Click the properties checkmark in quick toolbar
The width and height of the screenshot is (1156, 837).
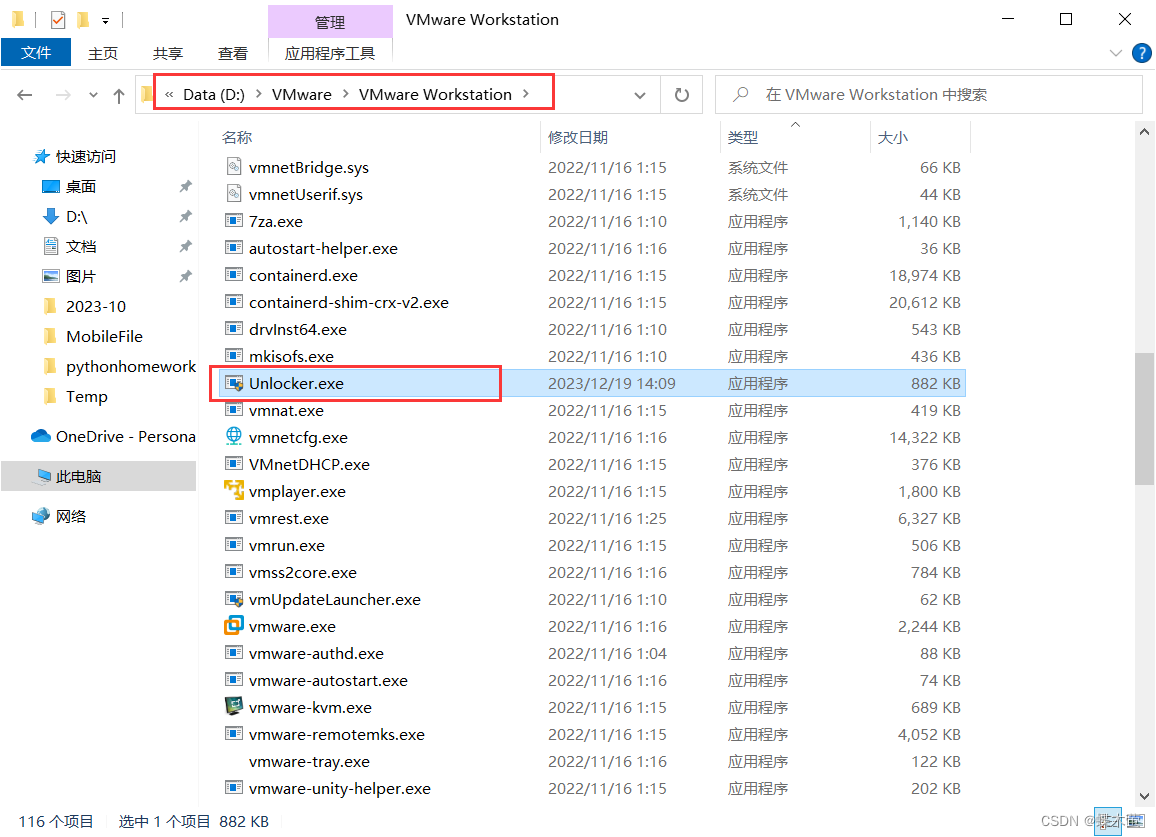[x=58, y=20]
